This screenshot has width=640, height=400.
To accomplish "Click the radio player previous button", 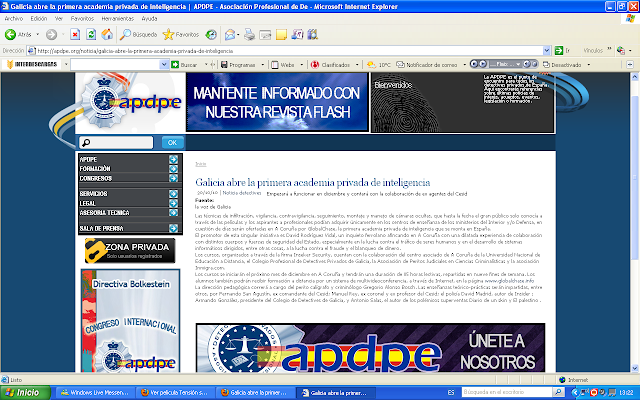I will click(x=473, y=64).
